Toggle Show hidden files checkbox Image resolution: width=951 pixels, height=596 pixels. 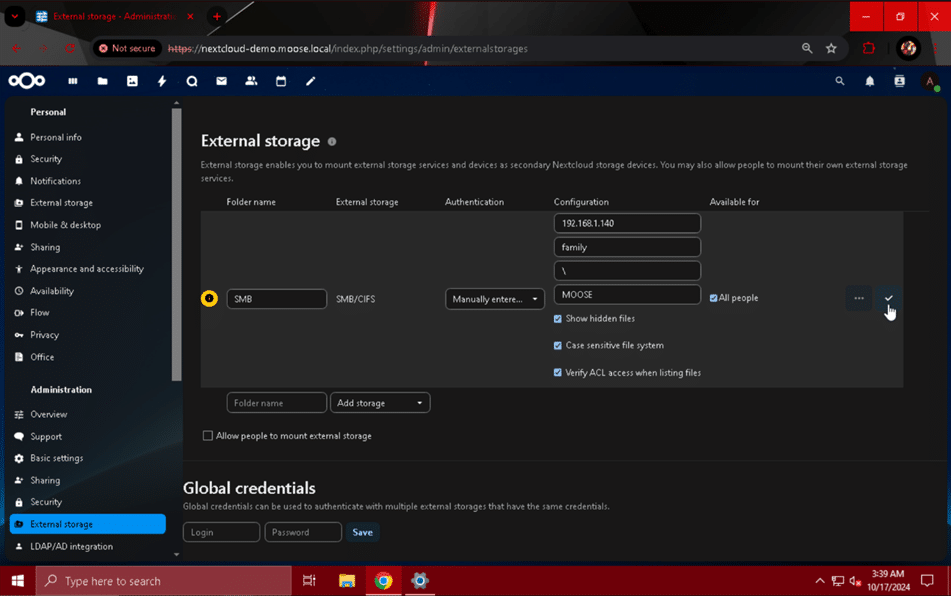tap(557, 319)
